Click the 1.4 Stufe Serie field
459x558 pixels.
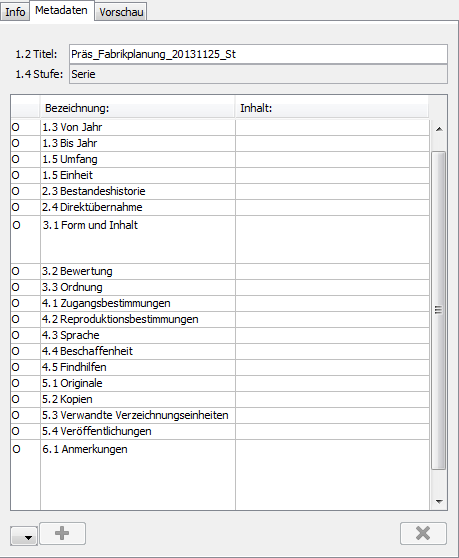258,74
